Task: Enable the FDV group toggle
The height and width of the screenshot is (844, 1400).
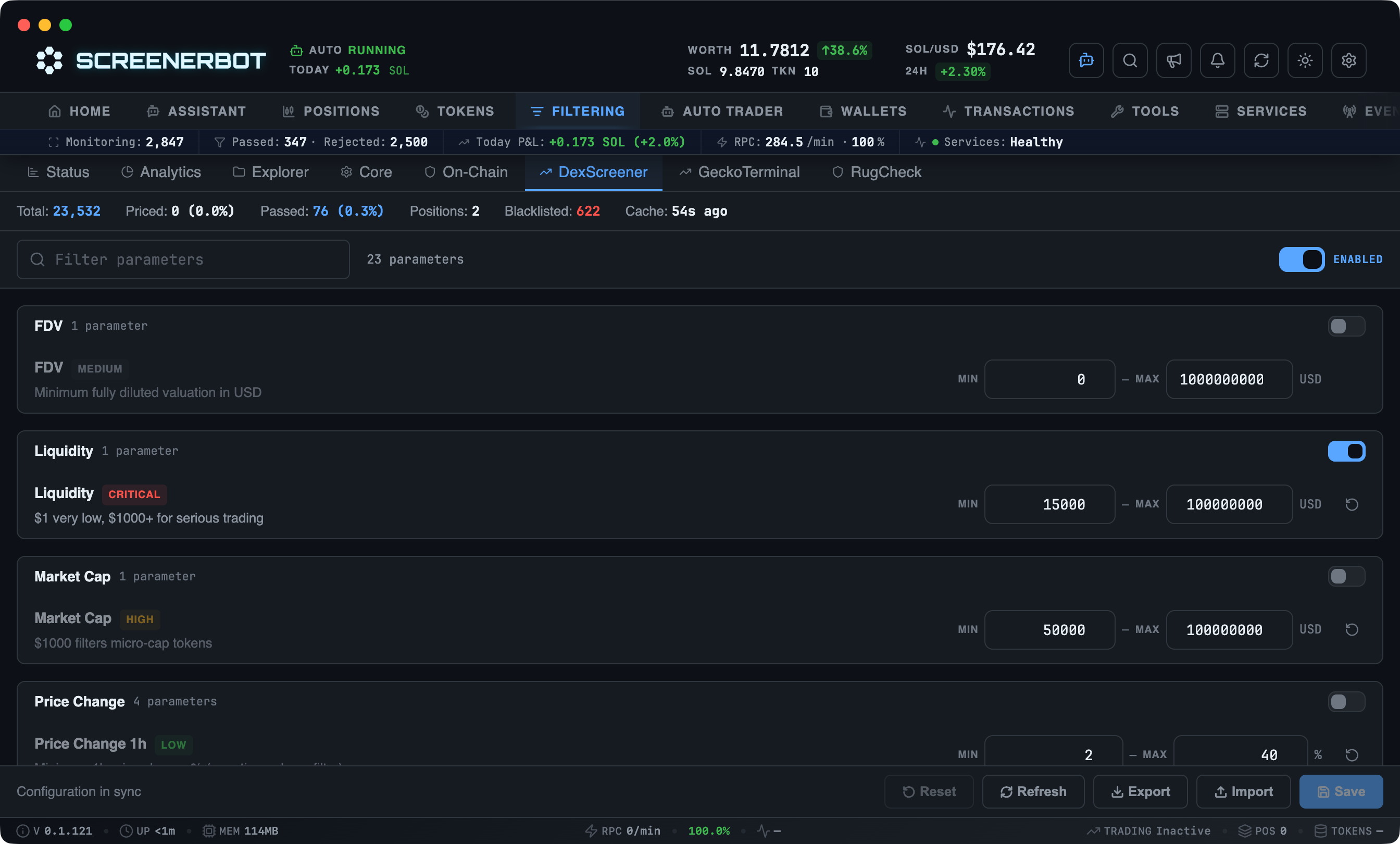Action: [1346, 326]
